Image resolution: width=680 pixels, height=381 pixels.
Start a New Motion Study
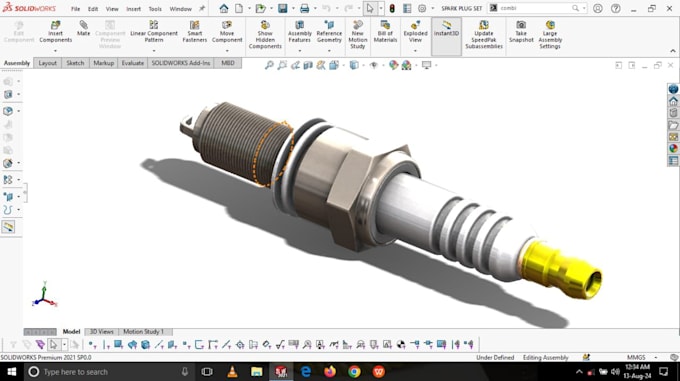(x=358, y=35)
